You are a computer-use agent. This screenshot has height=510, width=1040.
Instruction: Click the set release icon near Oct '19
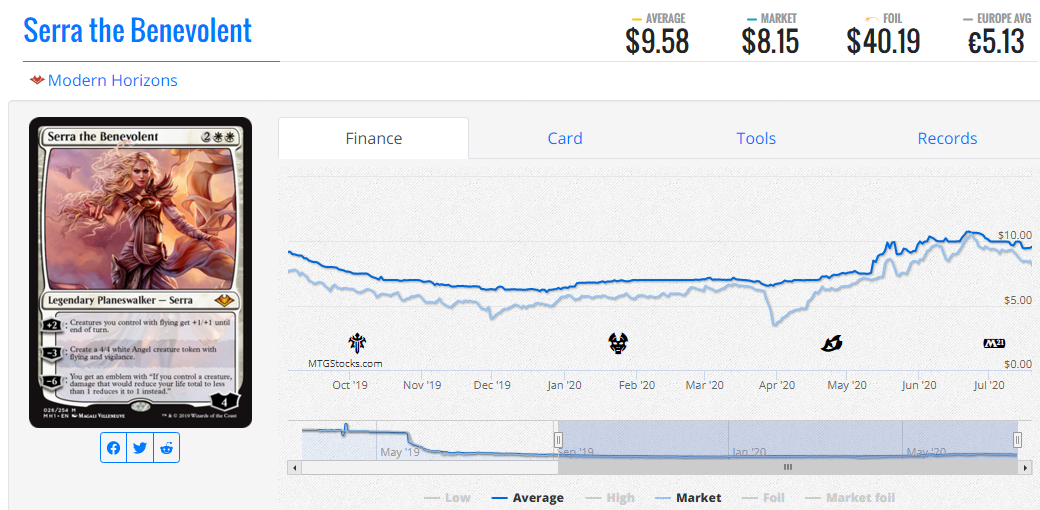[357, 344]
